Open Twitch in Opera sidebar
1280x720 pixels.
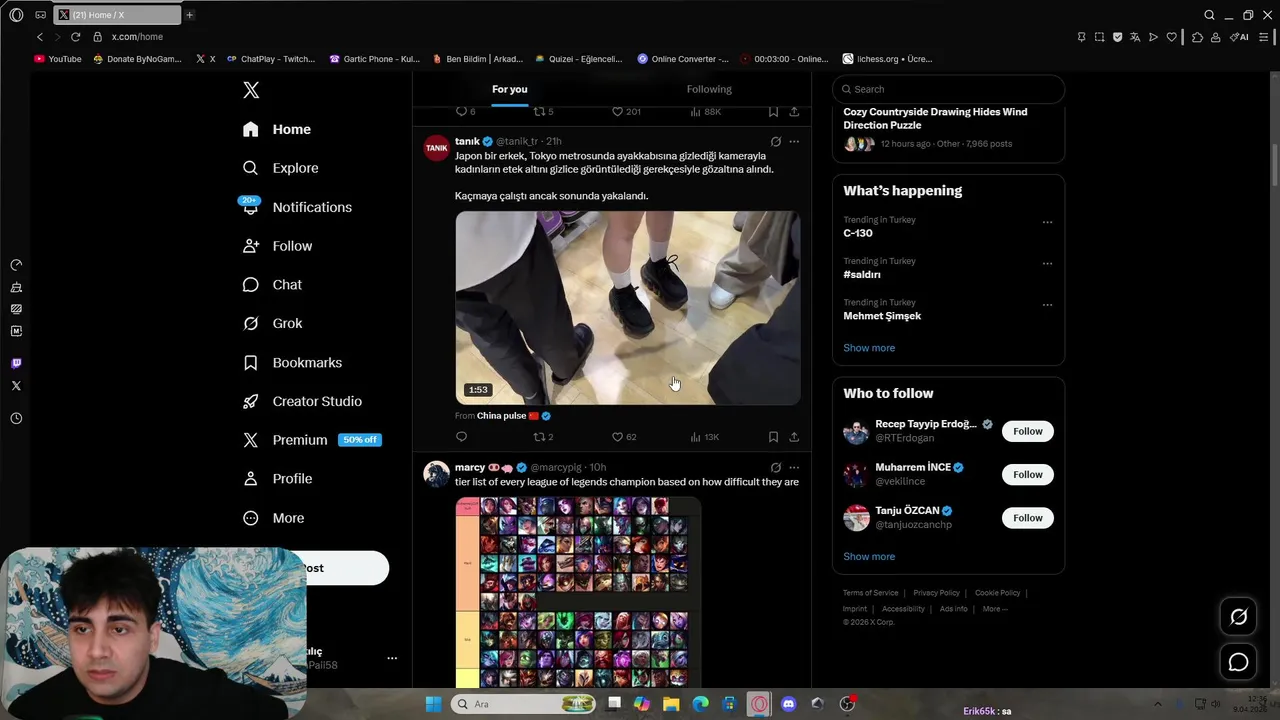tap(16, 363)
